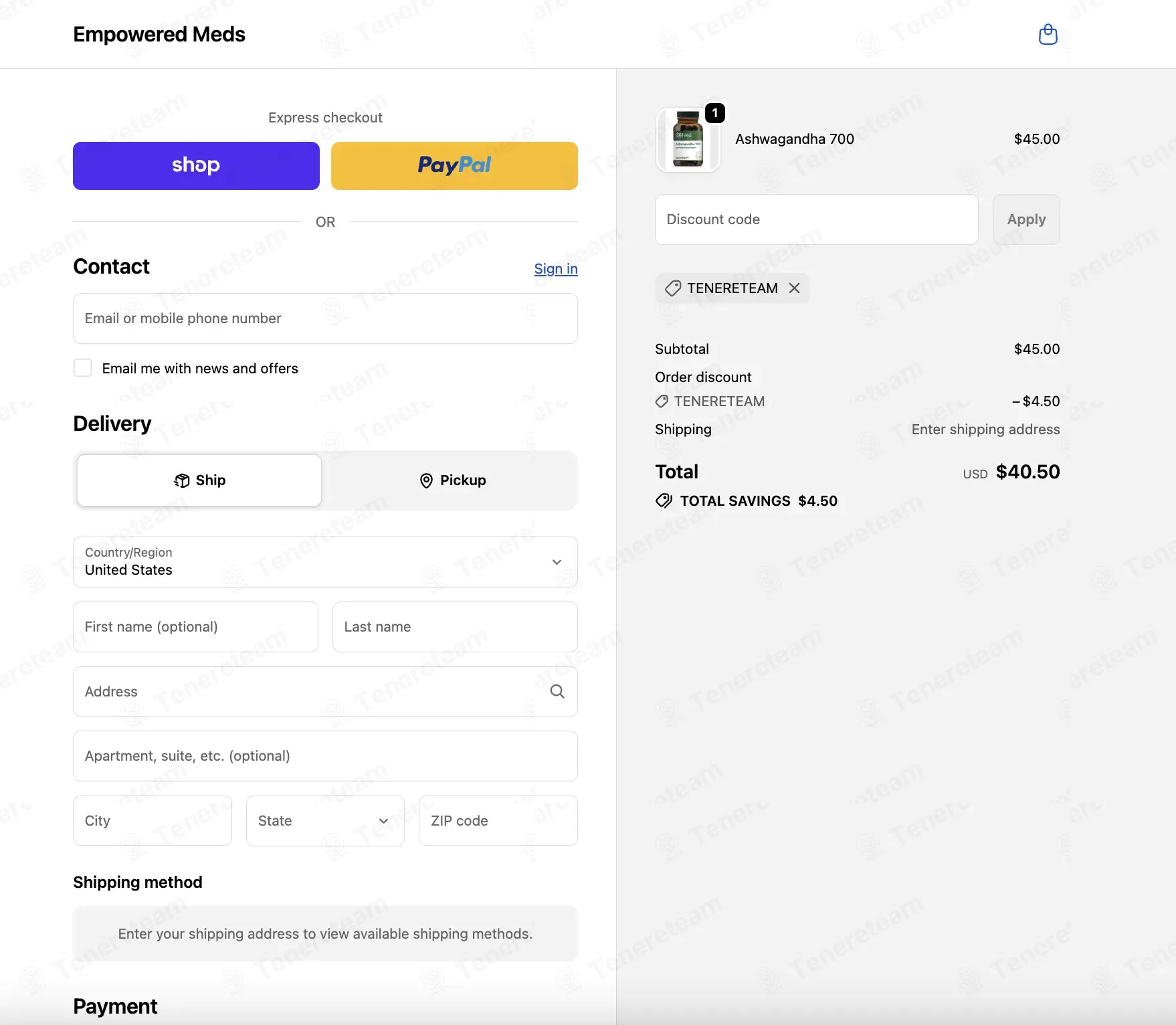Open the Ashwagandha 700 product thumbnail
The width and height of the screenshot is (1176, 1025).
pos(688,140)
